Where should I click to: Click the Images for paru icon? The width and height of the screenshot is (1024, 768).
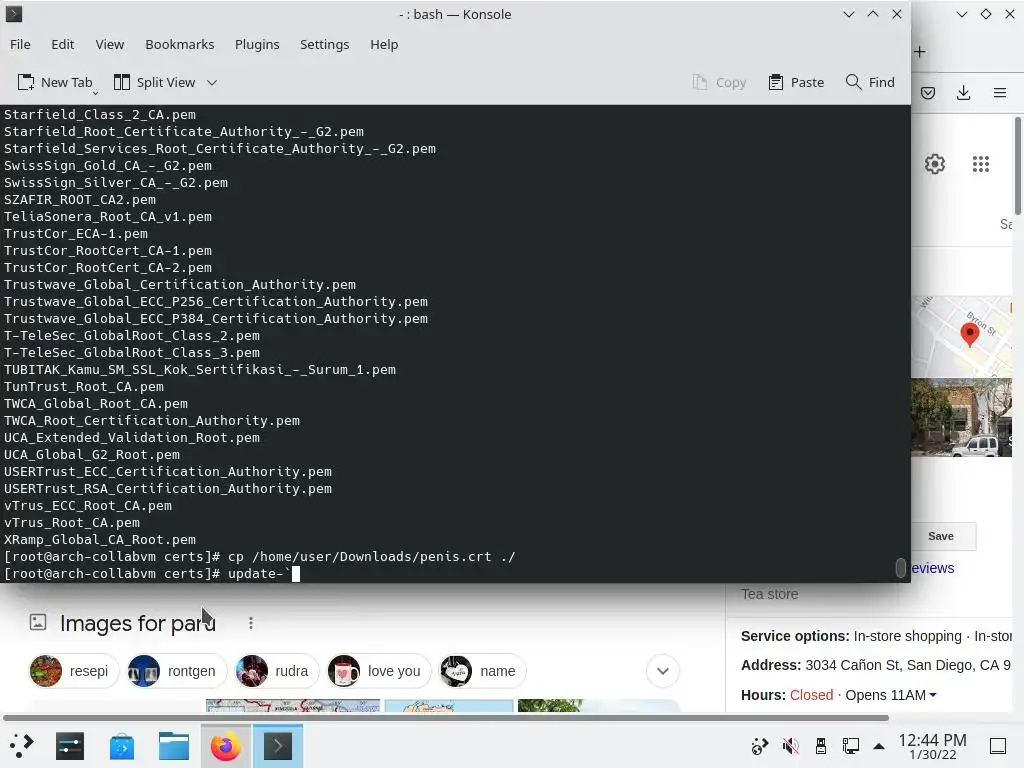[38, 622]
